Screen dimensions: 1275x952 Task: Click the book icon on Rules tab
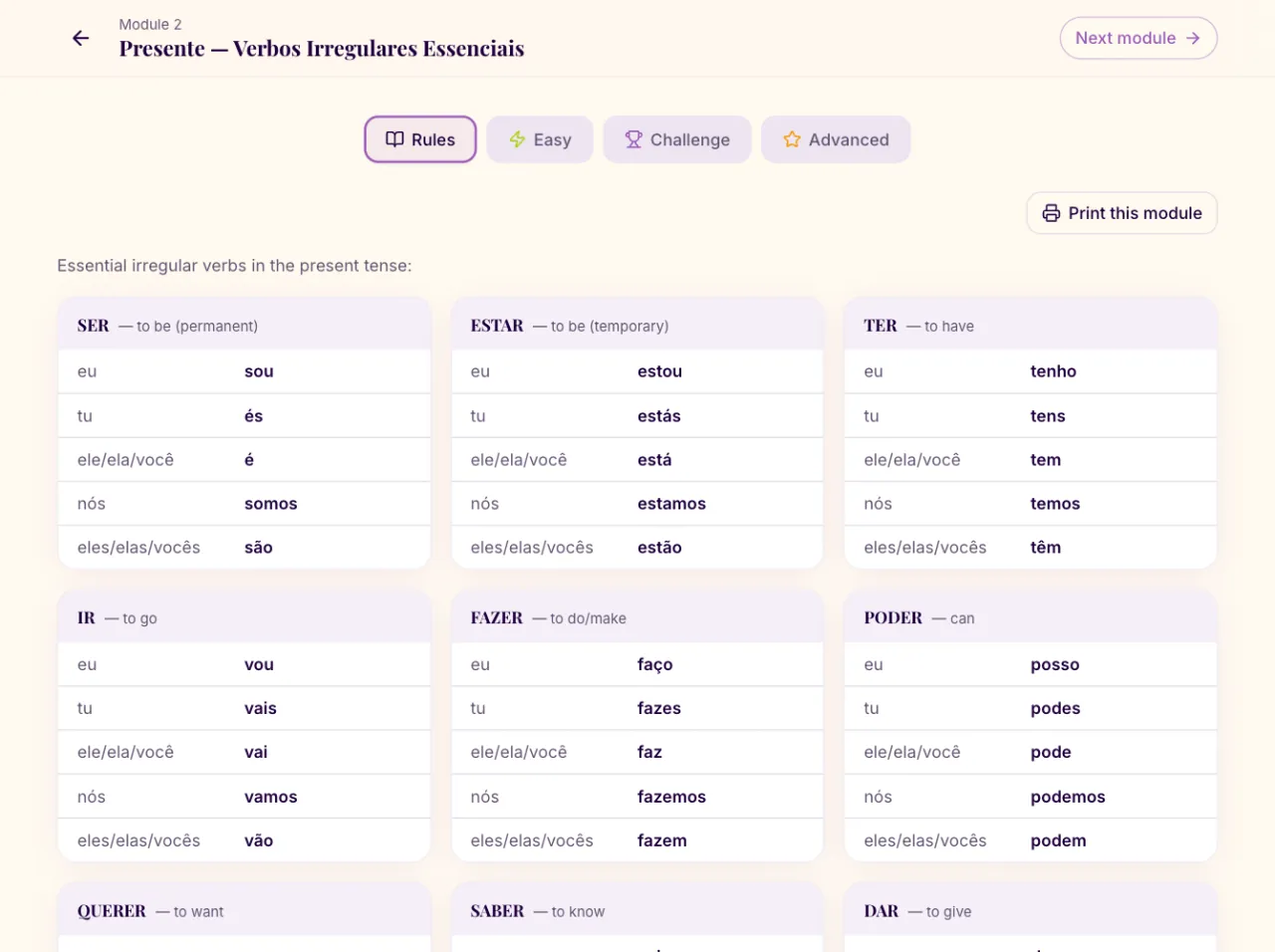coord(394,139)
